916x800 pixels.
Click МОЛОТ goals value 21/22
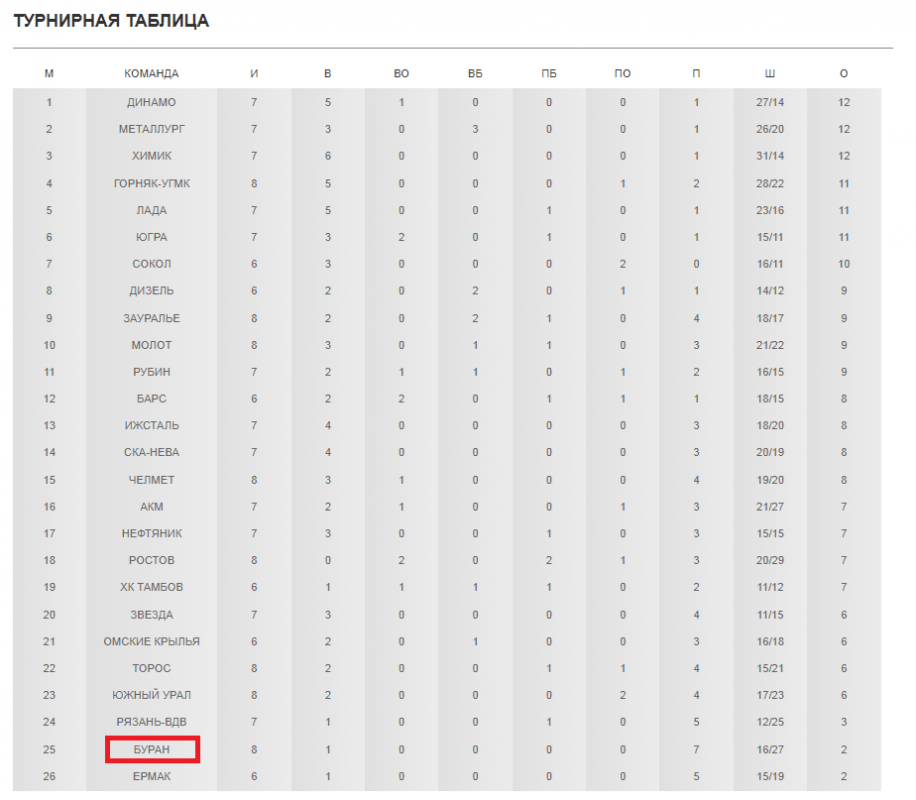coord(770,345)
